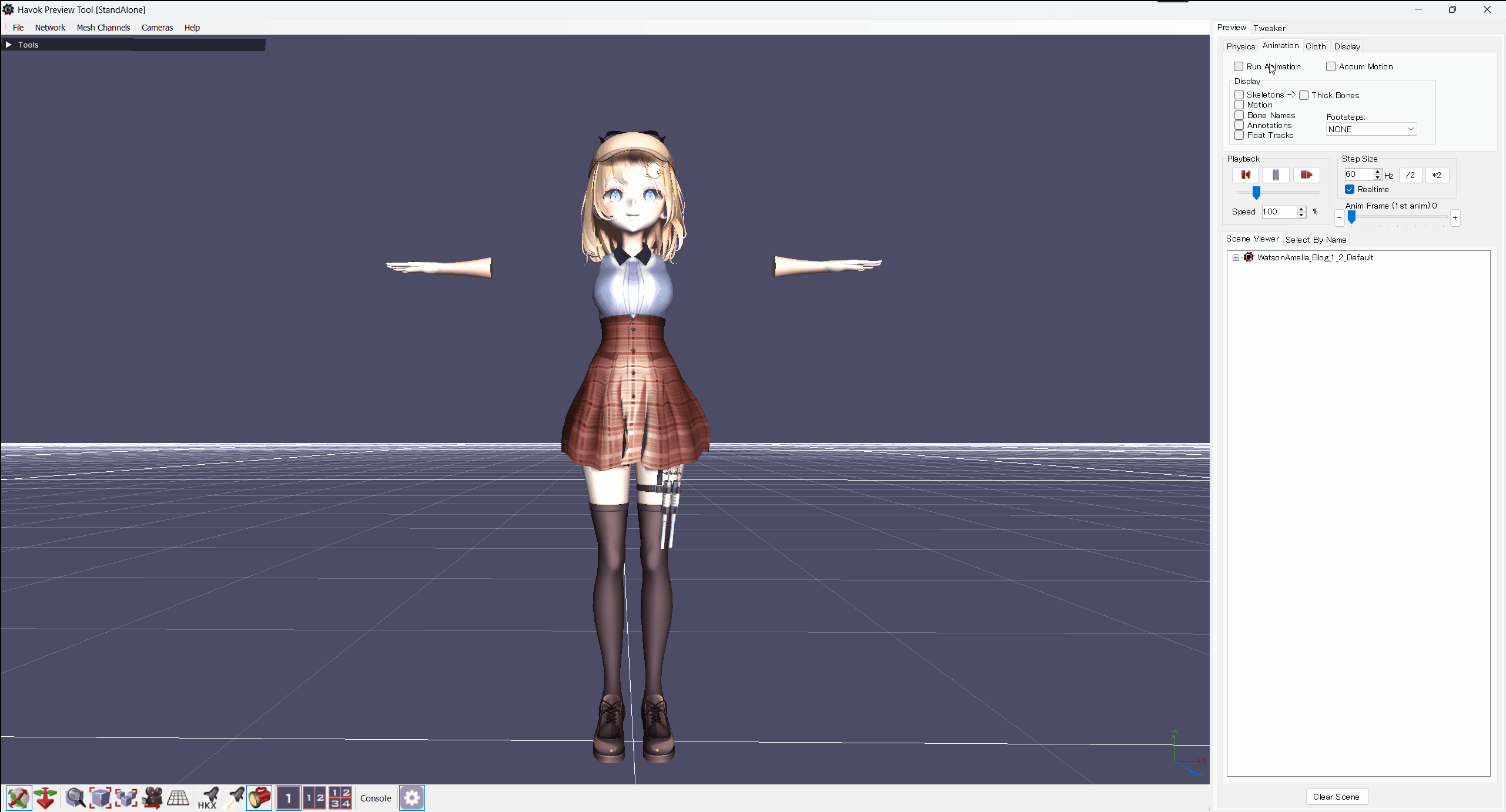Viewport: 1506px width, 812px height.
Task: Switch to the Tweaker tab
Action: point(1269,28)
